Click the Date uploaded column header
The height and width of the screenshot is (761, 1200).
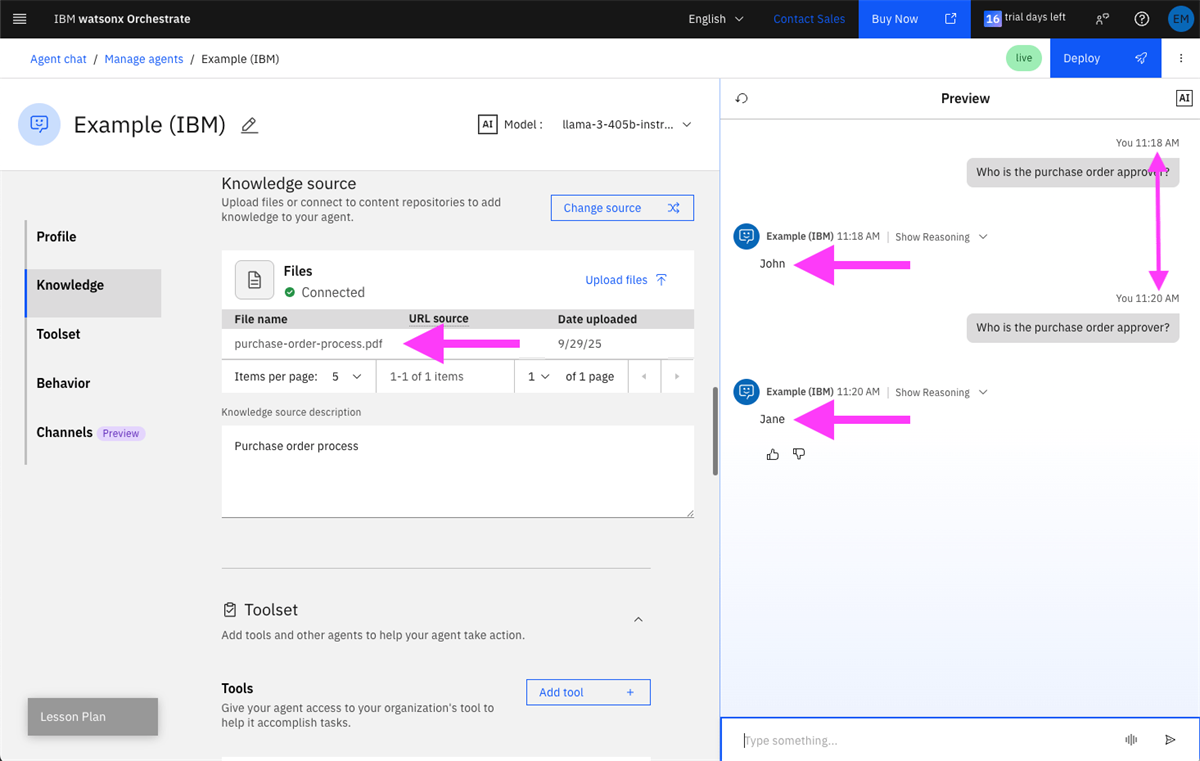tap(597, 319)
